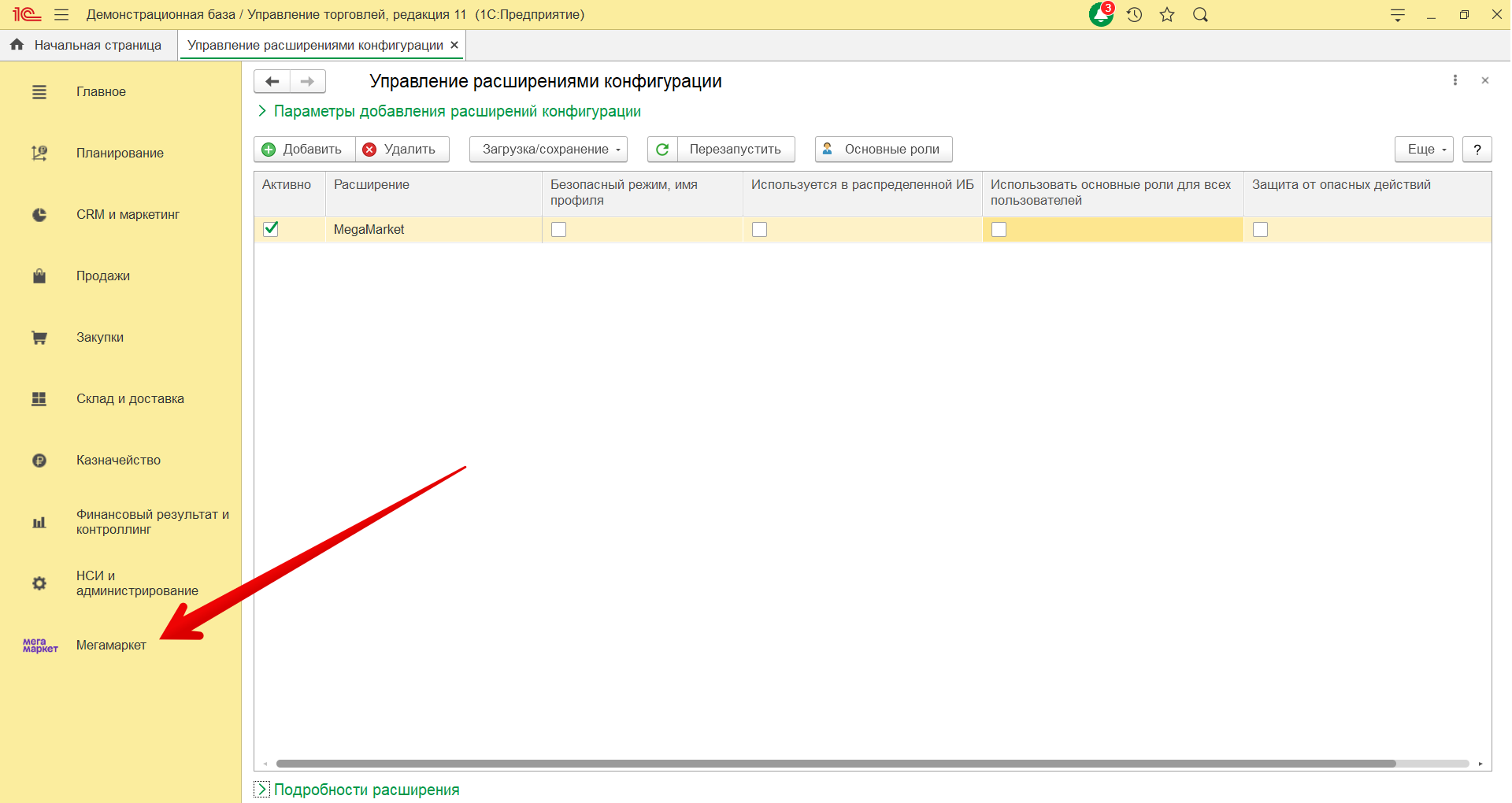Click the Склад и доставка icon
Image resolution: width=1512 pixels, height=803 pixels.
pyautogui.click(x=39, y=399)
